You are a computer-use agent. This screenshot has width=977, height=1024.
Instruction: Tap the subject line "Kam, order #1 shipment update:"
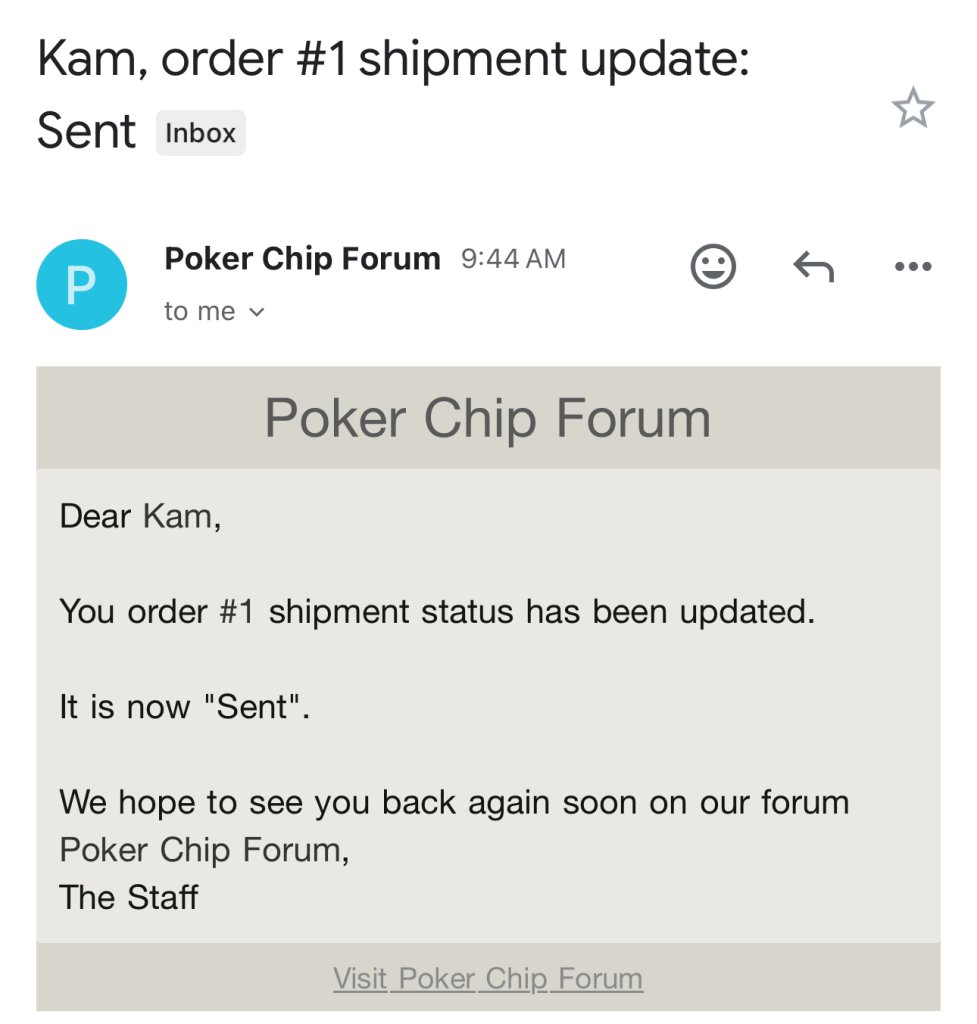393,59
